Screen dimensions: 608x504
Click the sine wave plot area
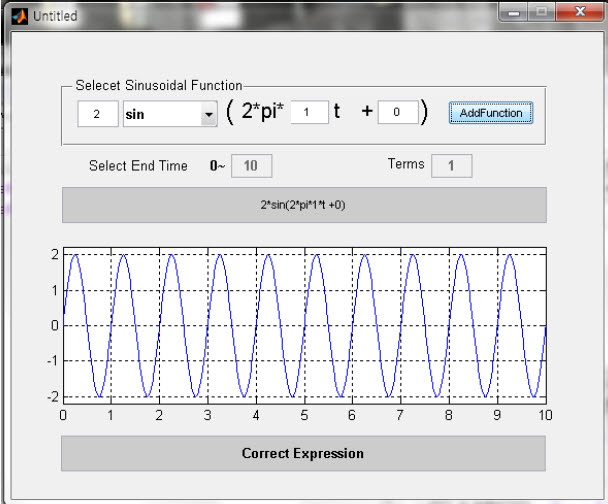coord(305,326)
